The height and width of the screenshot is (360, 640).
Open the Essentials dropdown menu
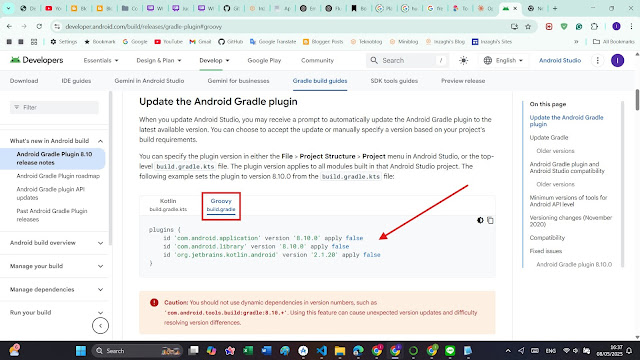pyautogui.click(x=101, y=60)
